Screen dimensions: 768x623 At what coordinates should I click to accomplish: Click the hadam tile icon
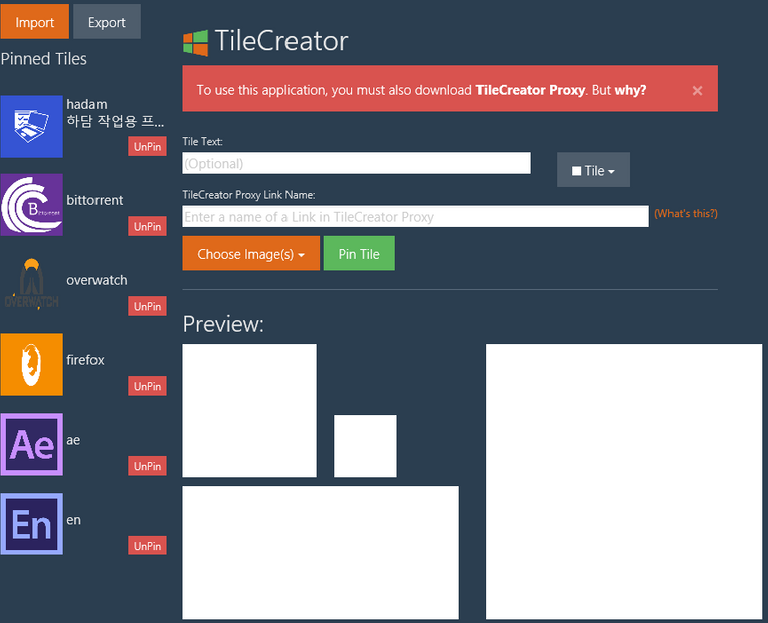(x=31, y=126)
